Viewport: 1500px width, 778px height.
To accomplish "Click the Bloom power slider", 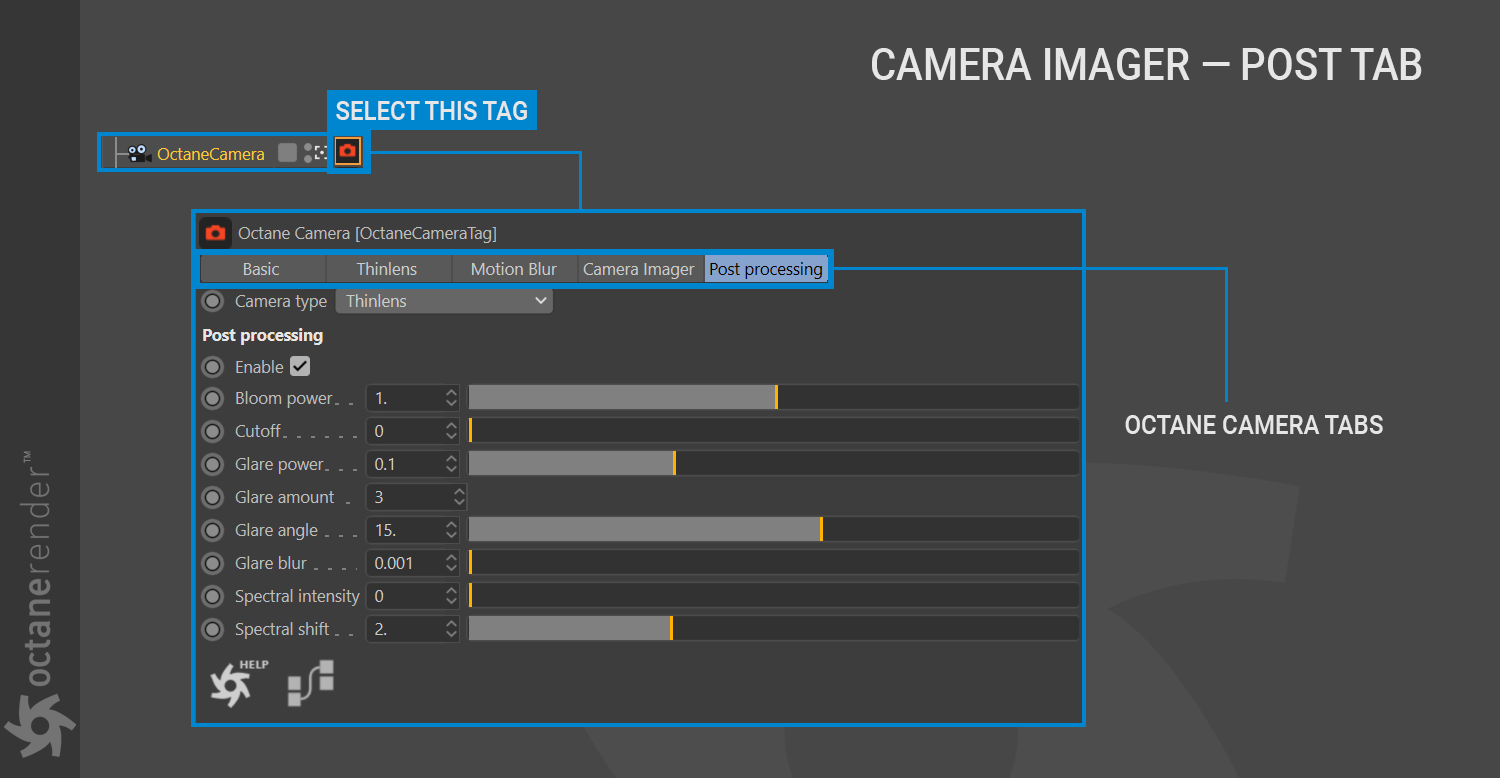I will [x=773, y=398].
